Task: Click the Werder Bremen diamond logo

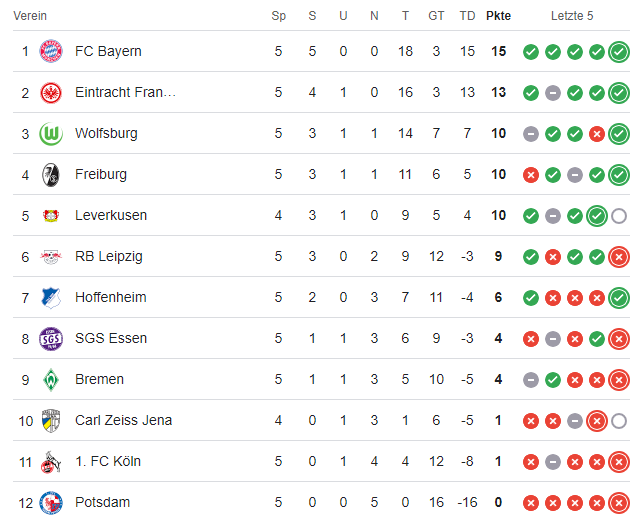Action: click(51, 379)
